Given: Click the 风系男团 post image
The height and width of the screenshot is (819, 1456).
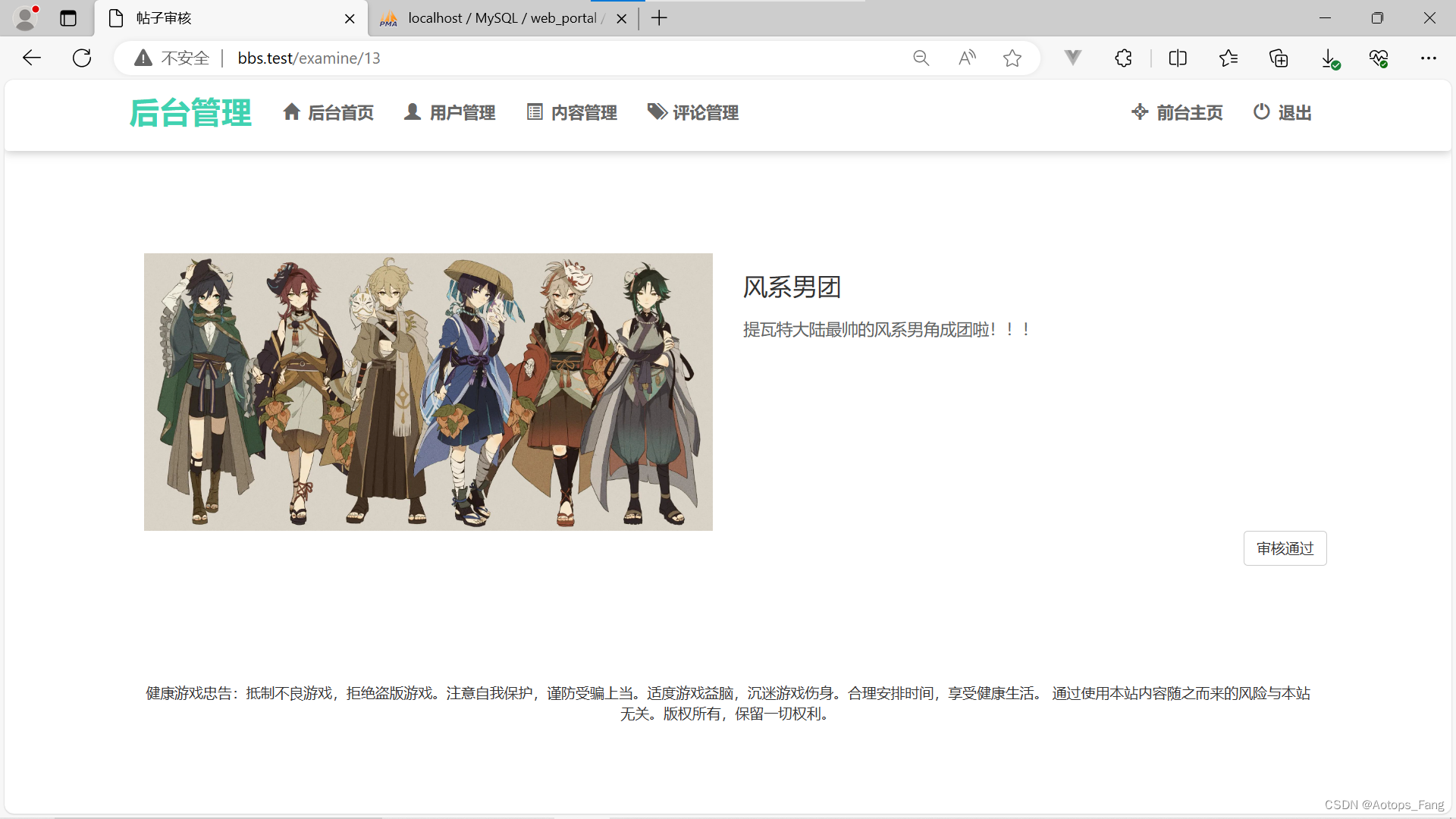Looking at the screenshot, I should pos(428,392).
